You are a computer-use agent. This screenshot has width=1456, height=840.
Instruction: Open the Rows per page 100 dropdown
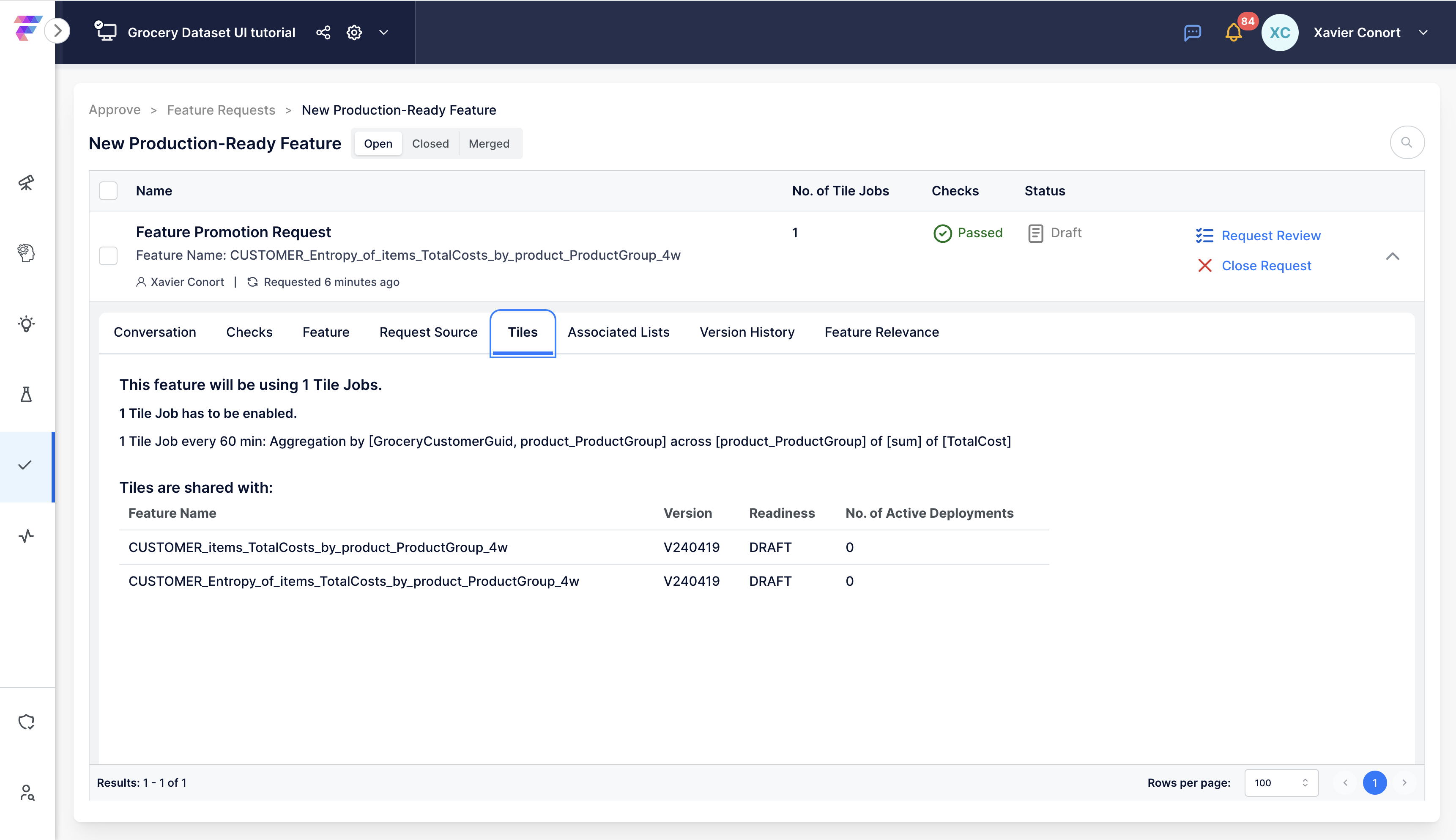(1281, 783)
